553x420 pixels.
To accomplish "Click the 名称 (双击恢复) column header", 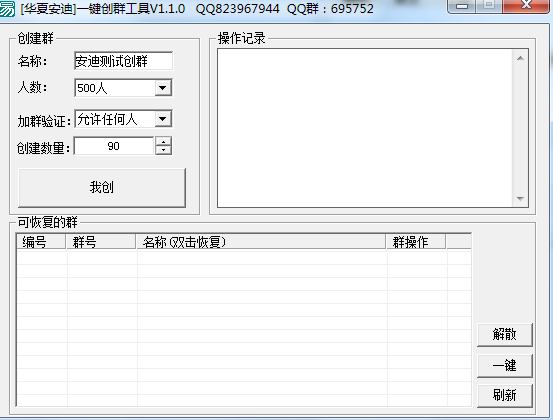I will (261, 242).
